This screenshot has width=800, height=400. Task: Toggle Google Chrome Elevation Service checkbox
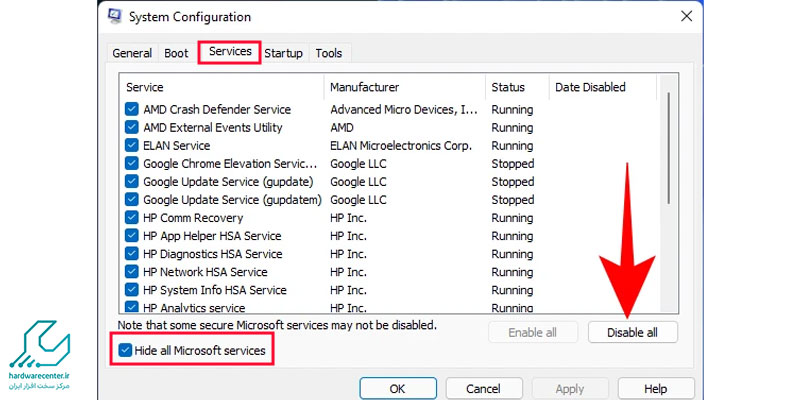132,164
